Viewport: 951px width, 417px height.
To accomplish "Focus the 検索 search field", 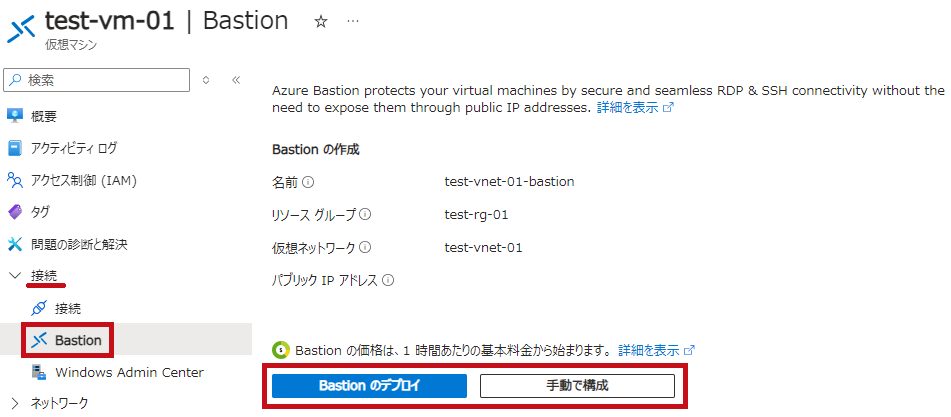I will pos(97,80).
